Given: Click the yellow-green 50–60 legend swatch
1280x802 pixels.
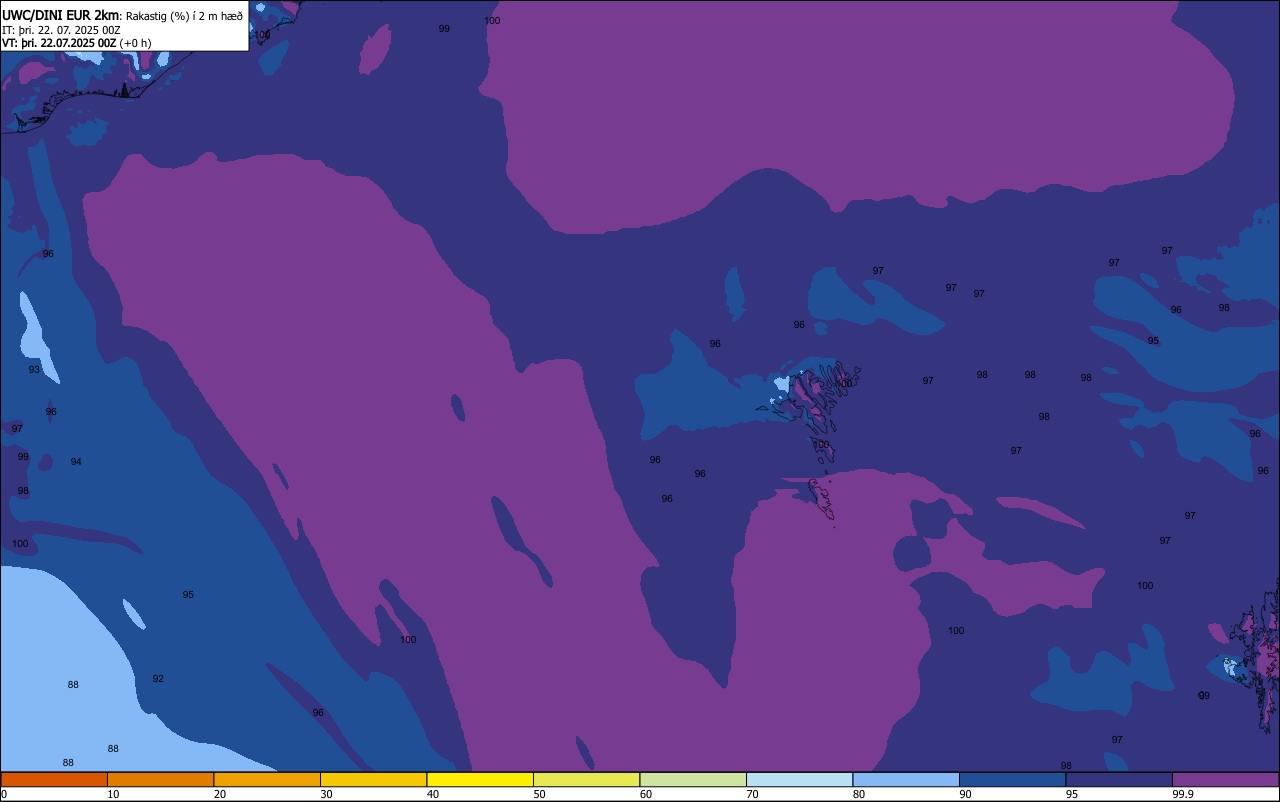Looking at the screenshot, I should click(x=586, y=779).
